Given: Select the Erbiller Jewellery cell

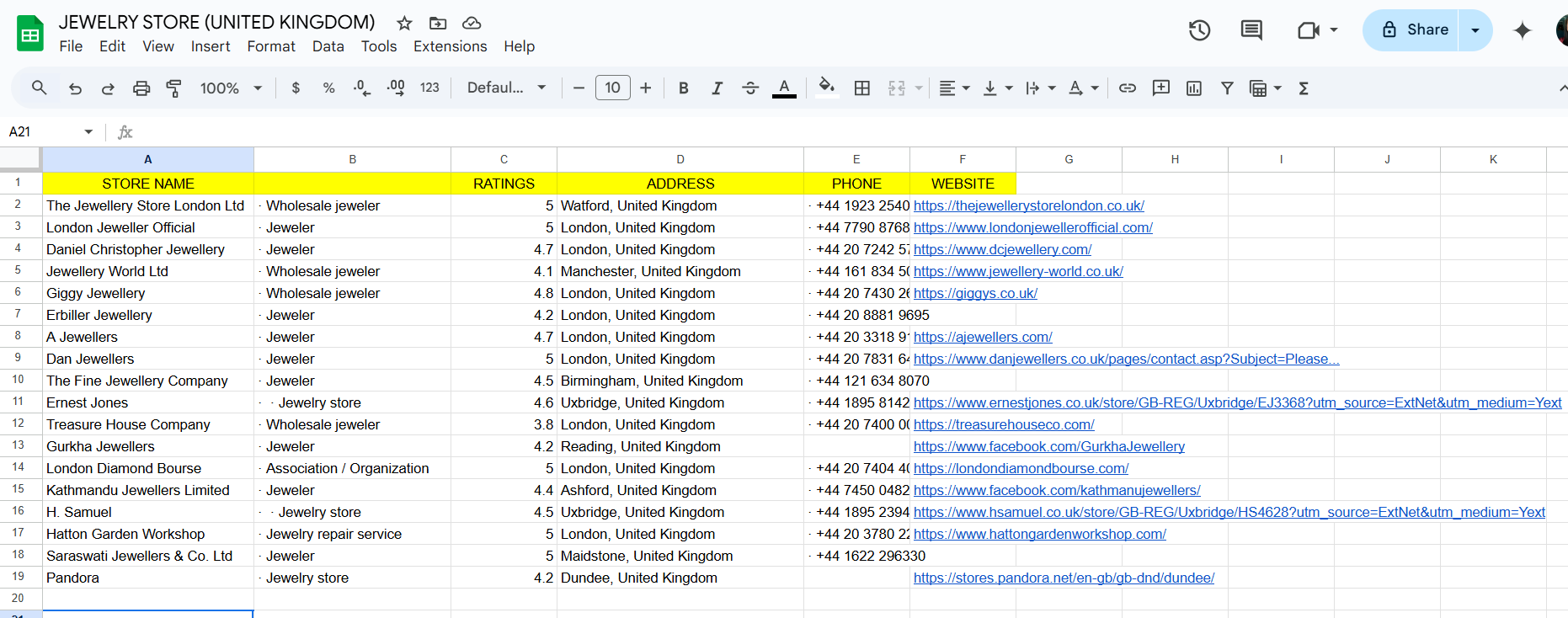Looking at the screenshot, I should click(x=148, y=314).
